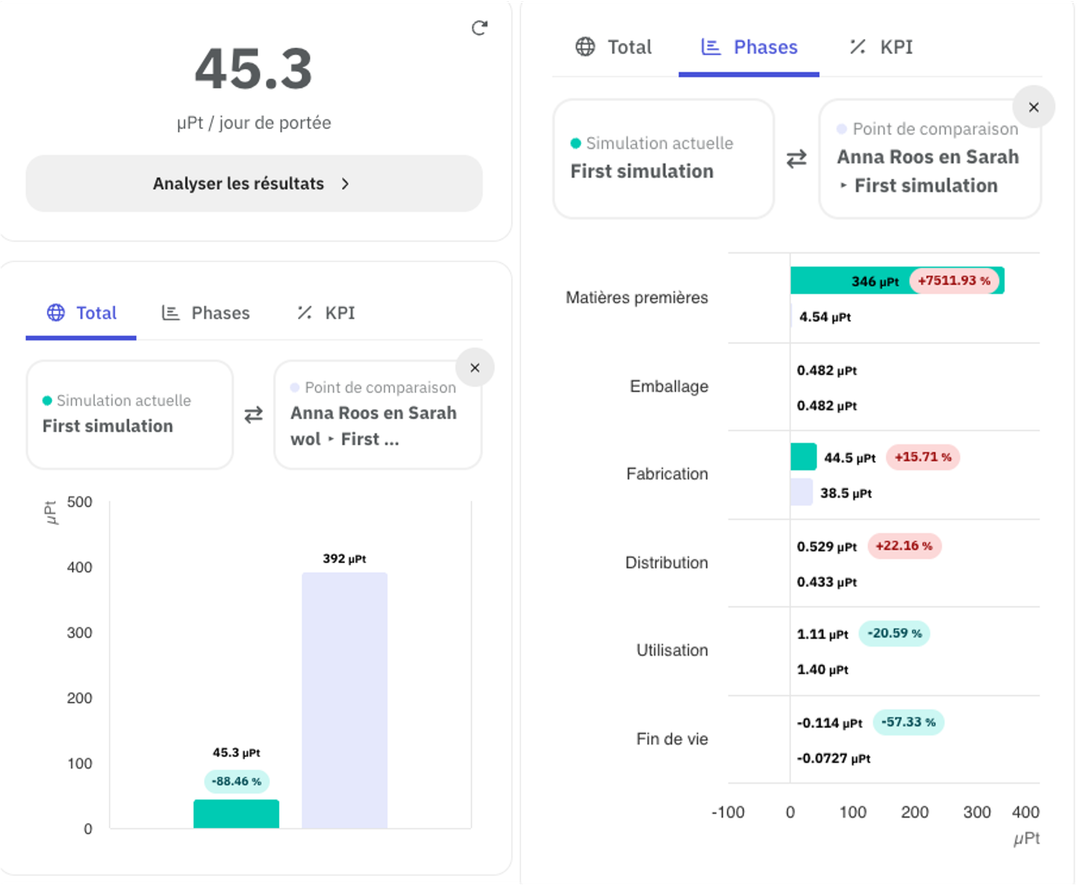
Task: Remove comparison point in right Phases panel
Action: point(1034,107)
